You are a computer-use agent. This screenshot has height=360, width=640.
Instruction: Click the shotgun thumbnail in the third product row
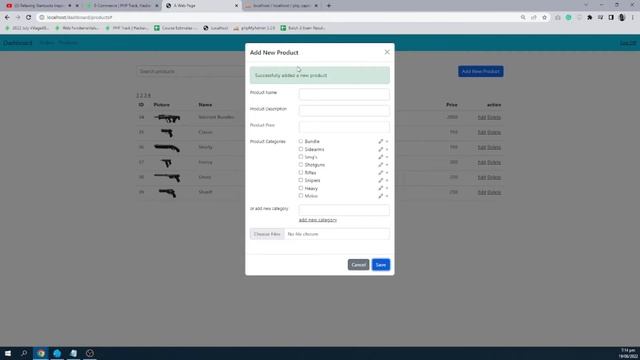pos(167,147)
